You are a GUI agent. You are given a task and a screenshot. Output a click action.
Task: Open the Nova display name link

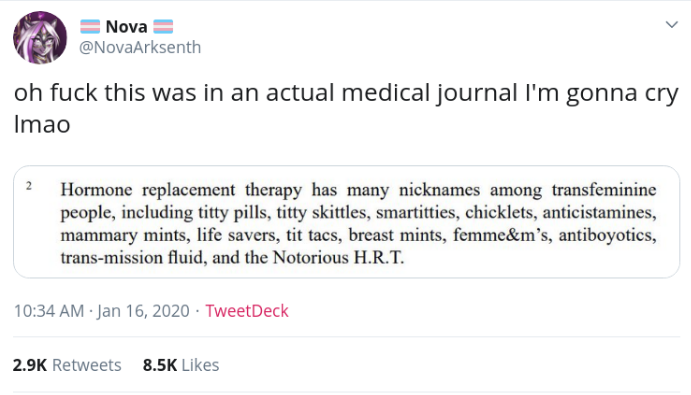pos(126,27)
